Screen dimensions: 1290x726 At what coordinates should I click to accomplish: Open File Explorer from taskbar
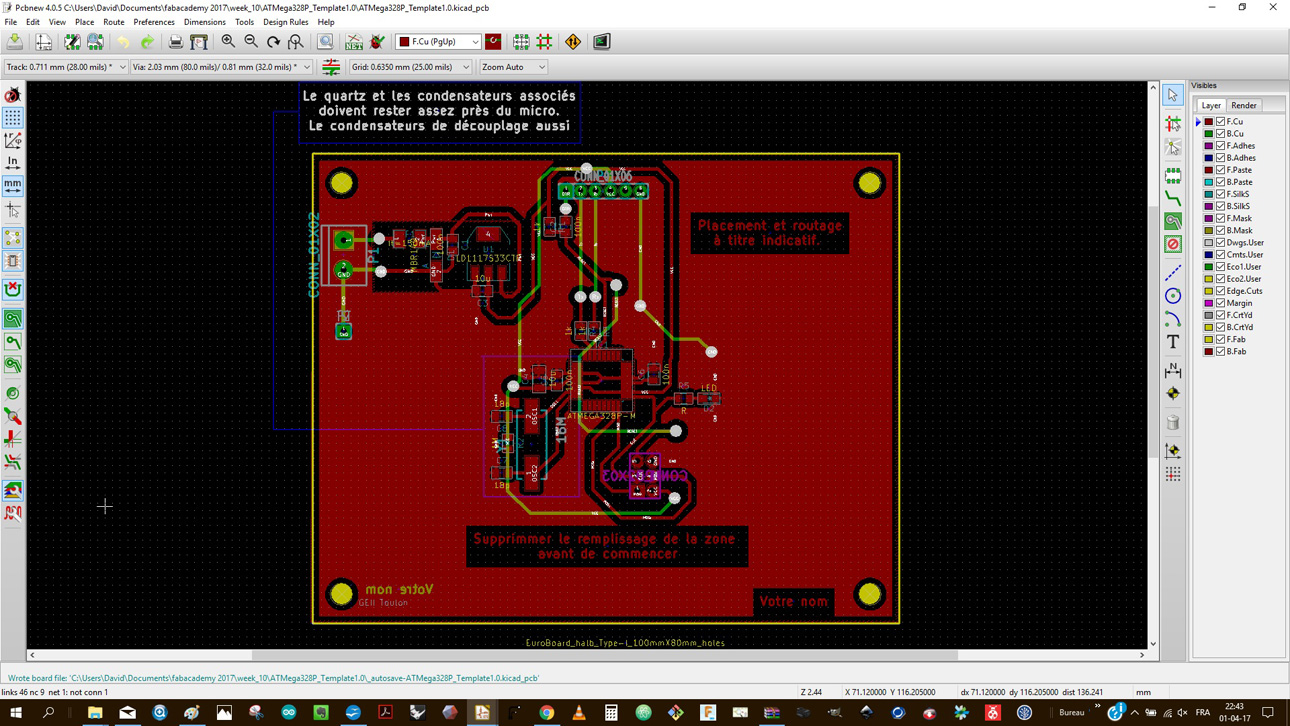pyautogui.click(x=95, y=713)
